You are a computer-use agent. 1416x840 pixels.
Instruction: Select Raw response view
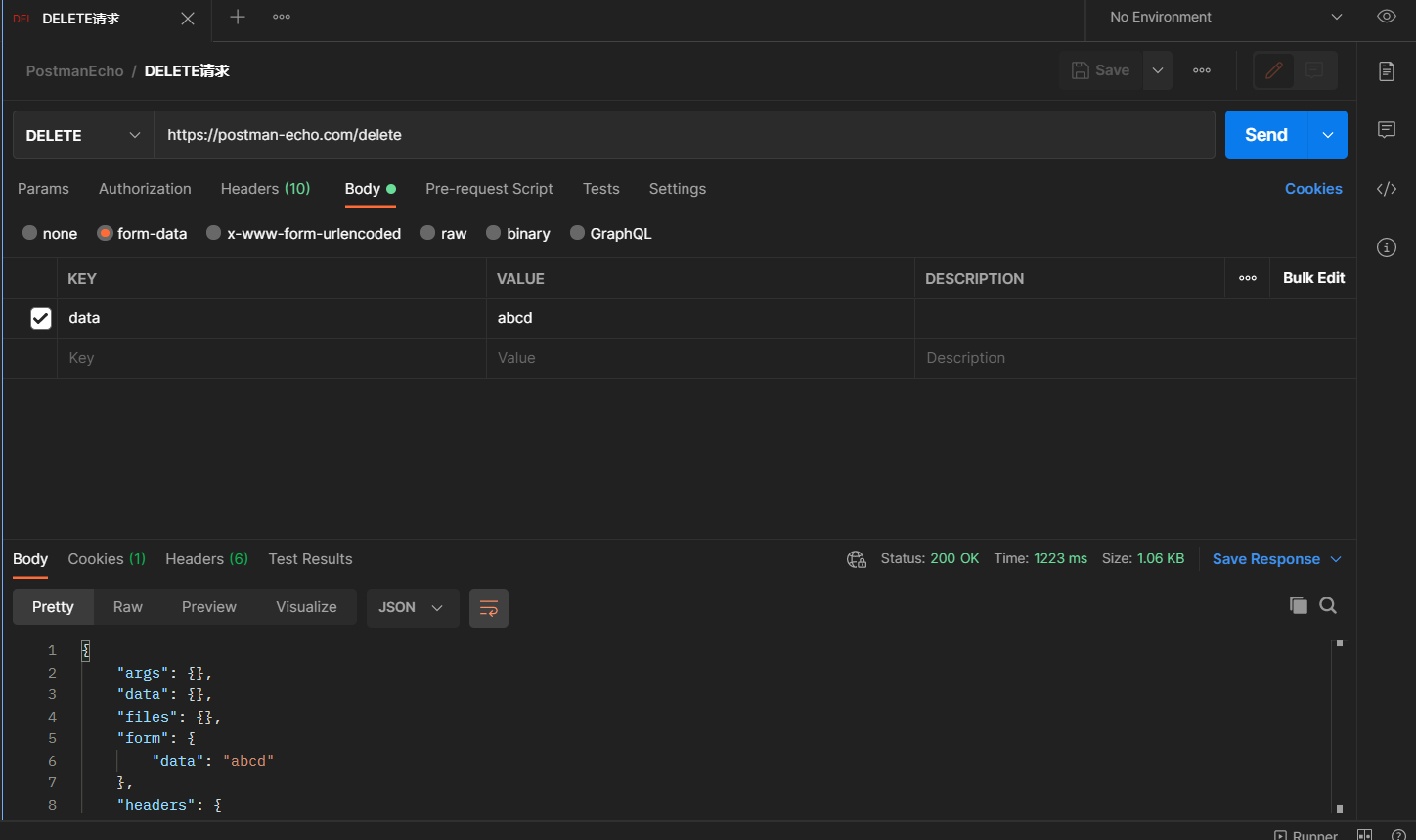click(x=128, y=607)
